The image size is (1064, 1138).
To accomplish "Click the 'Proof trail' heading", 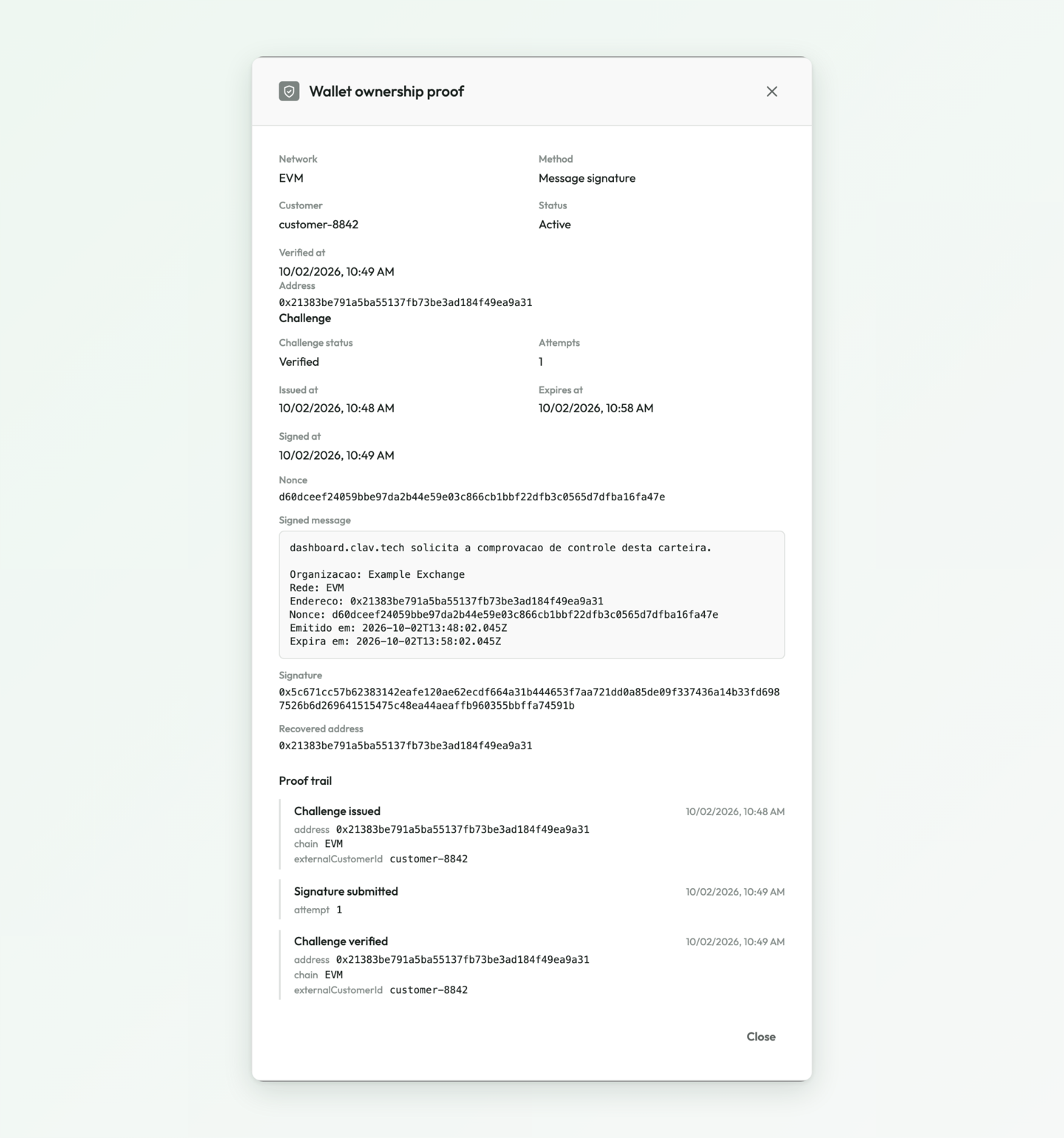I will [x=305, y=780].
